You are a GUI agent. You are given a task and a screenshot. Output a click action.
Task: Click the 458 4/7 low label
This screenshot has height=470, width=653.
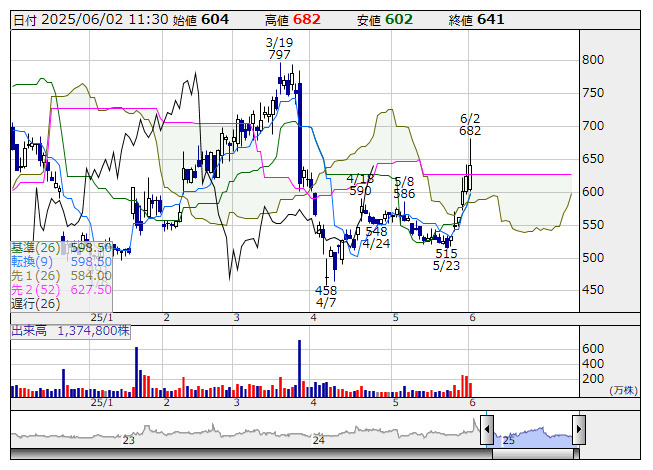(326, 296)
